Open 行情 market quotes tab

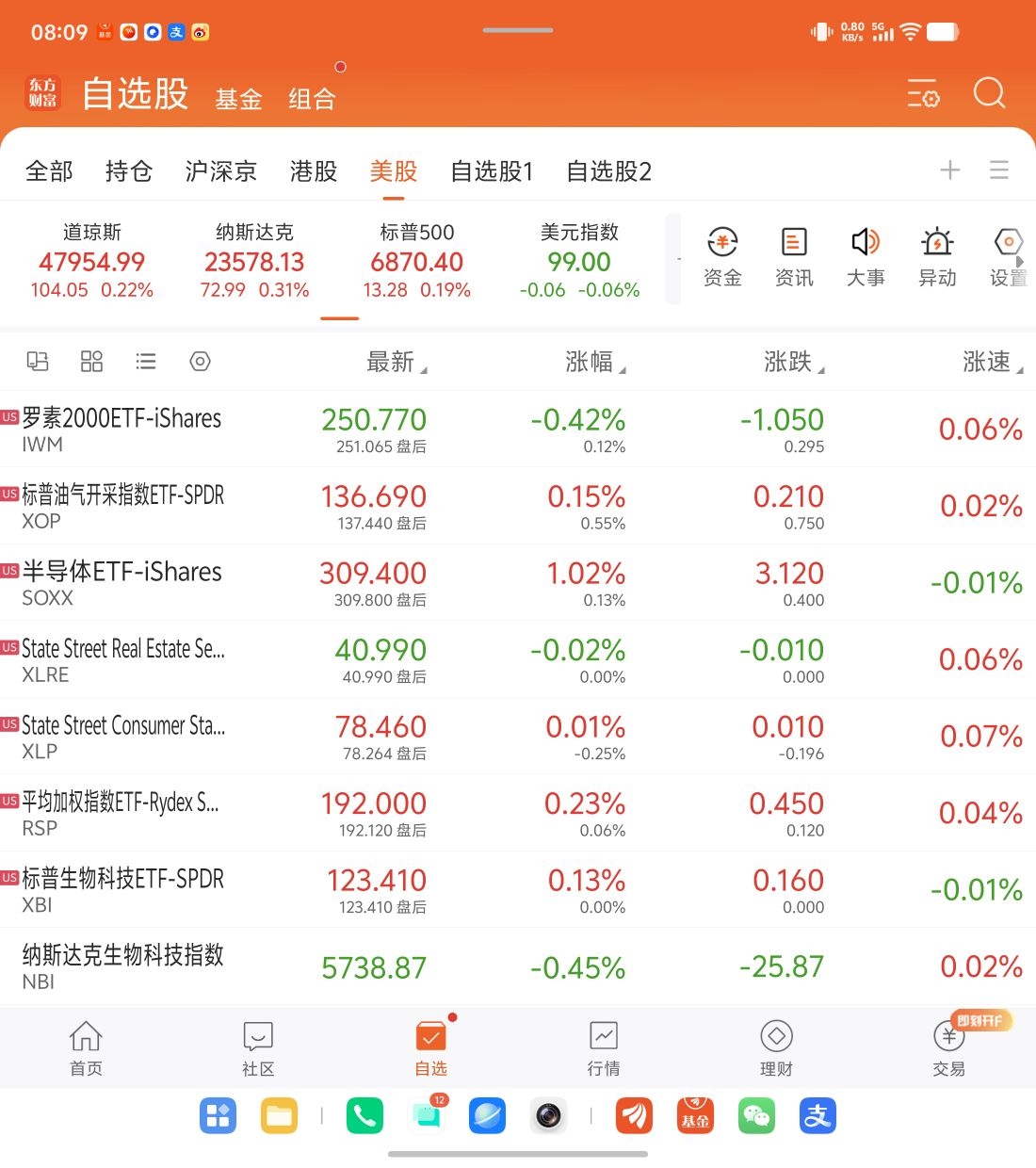[x=604, y=1047]
